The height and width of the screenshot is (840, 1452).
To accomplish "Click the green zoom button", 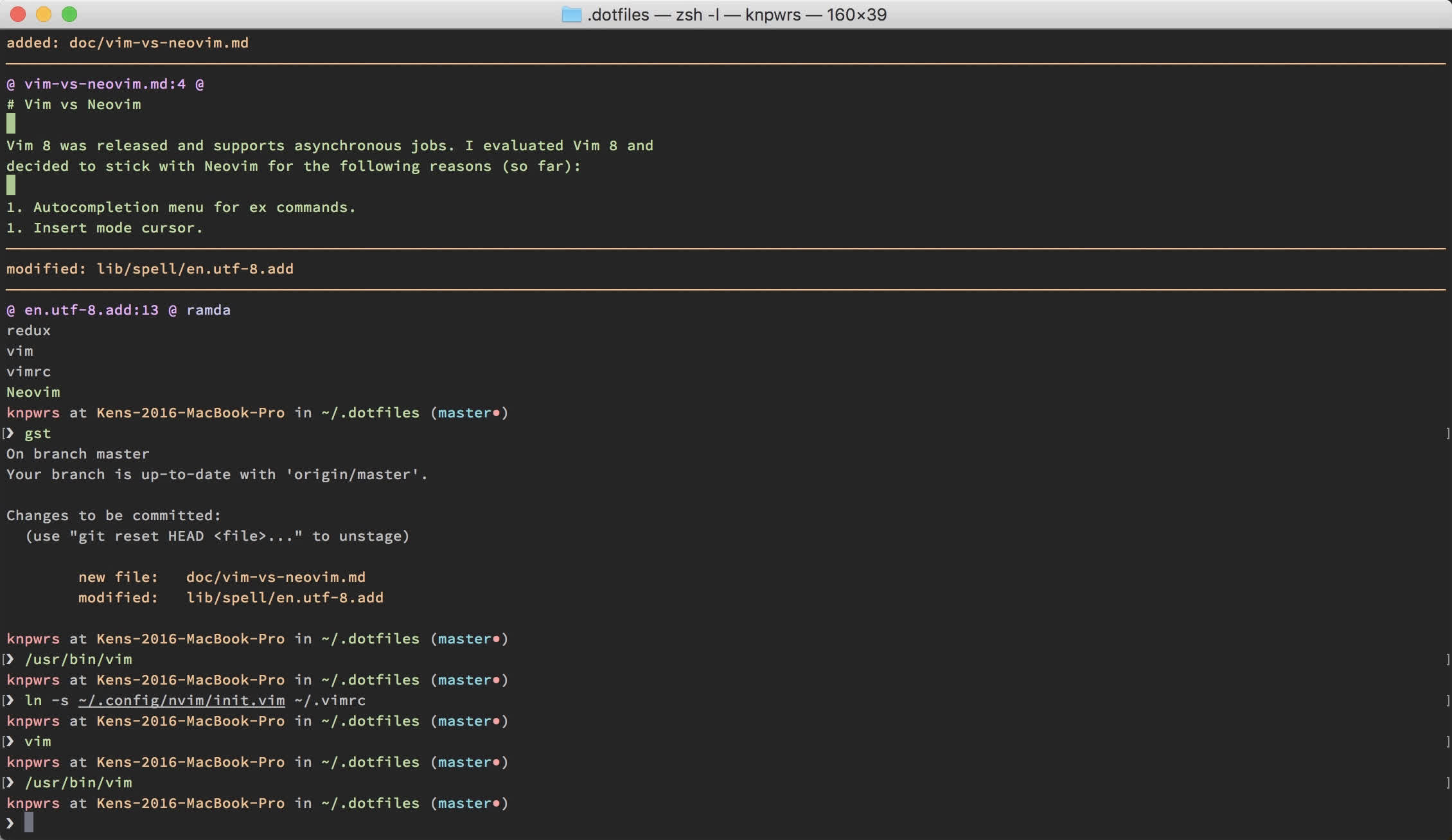I will (x=69, y=13).
